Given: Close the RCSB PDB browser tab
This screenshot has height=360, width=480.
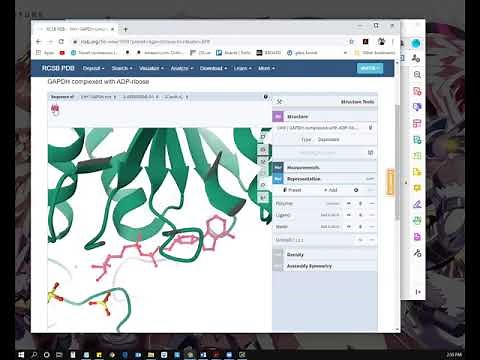Looking at the screenshot, I should 112,29.
